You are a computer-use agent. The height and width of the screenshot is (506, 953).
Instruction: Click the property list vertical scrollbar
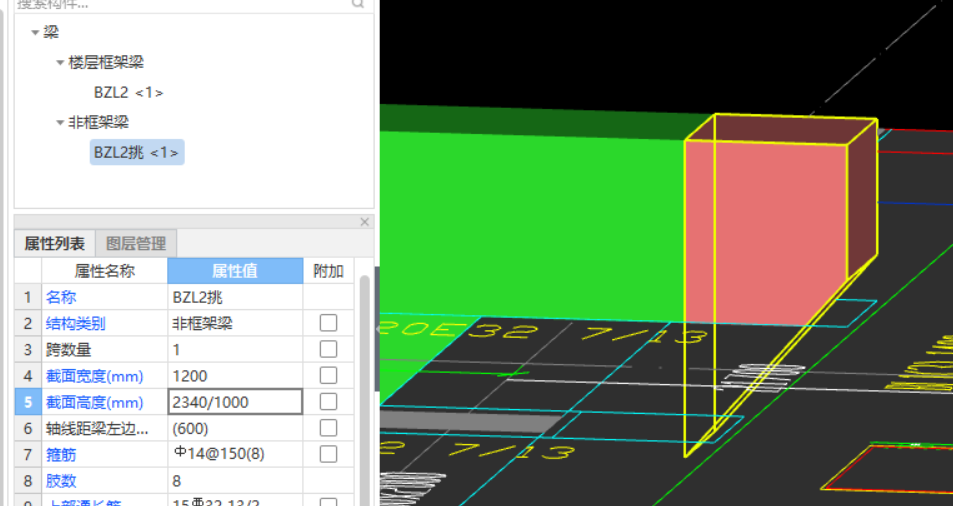365,389
